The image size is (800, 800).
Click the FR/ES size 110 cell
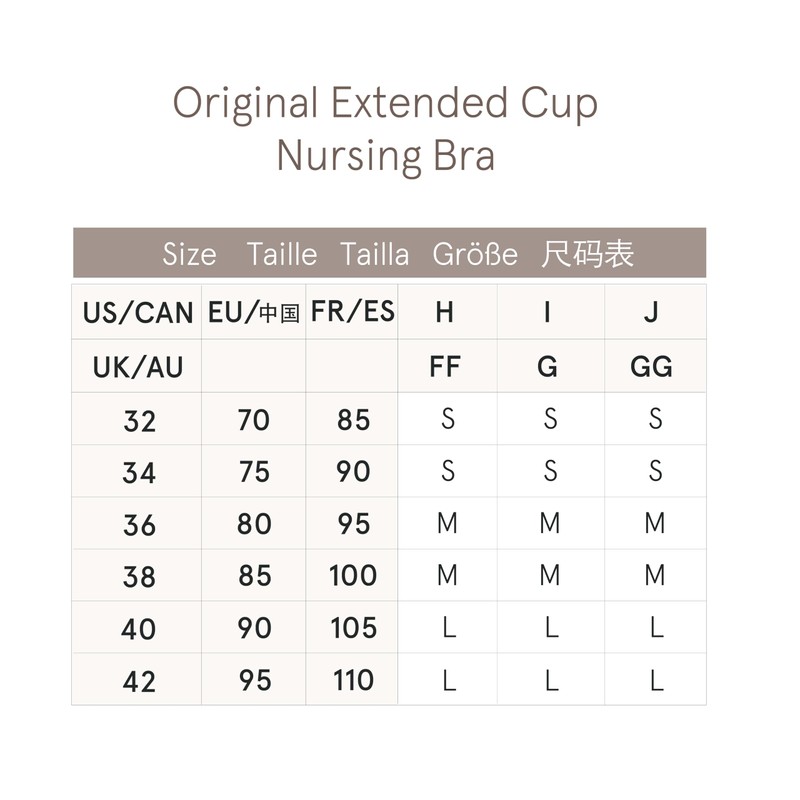pos(353,681)
